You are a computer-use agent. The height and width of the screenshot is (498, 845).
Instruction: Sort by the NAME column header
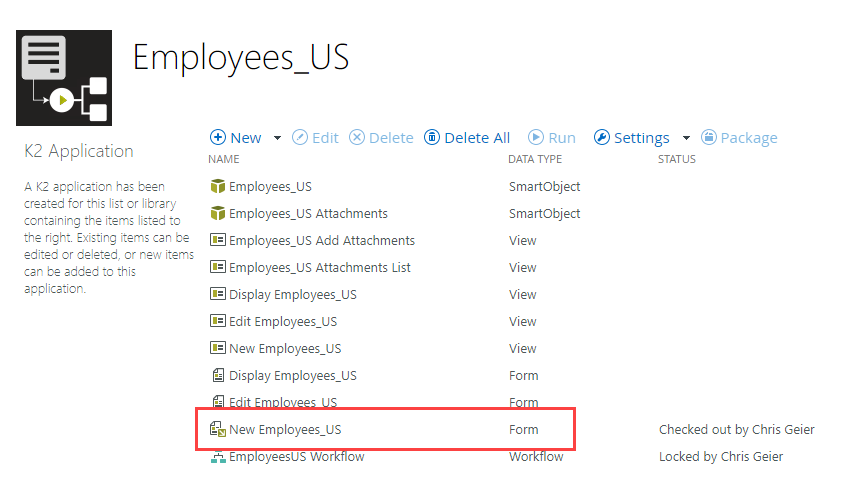point(224,160)
